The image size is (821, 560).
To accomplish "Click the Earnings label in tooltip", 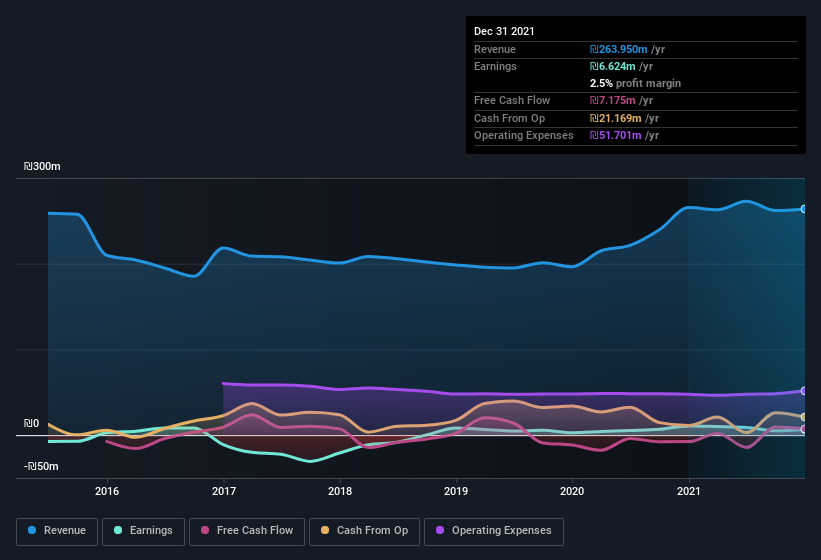I will coord(495,66).
